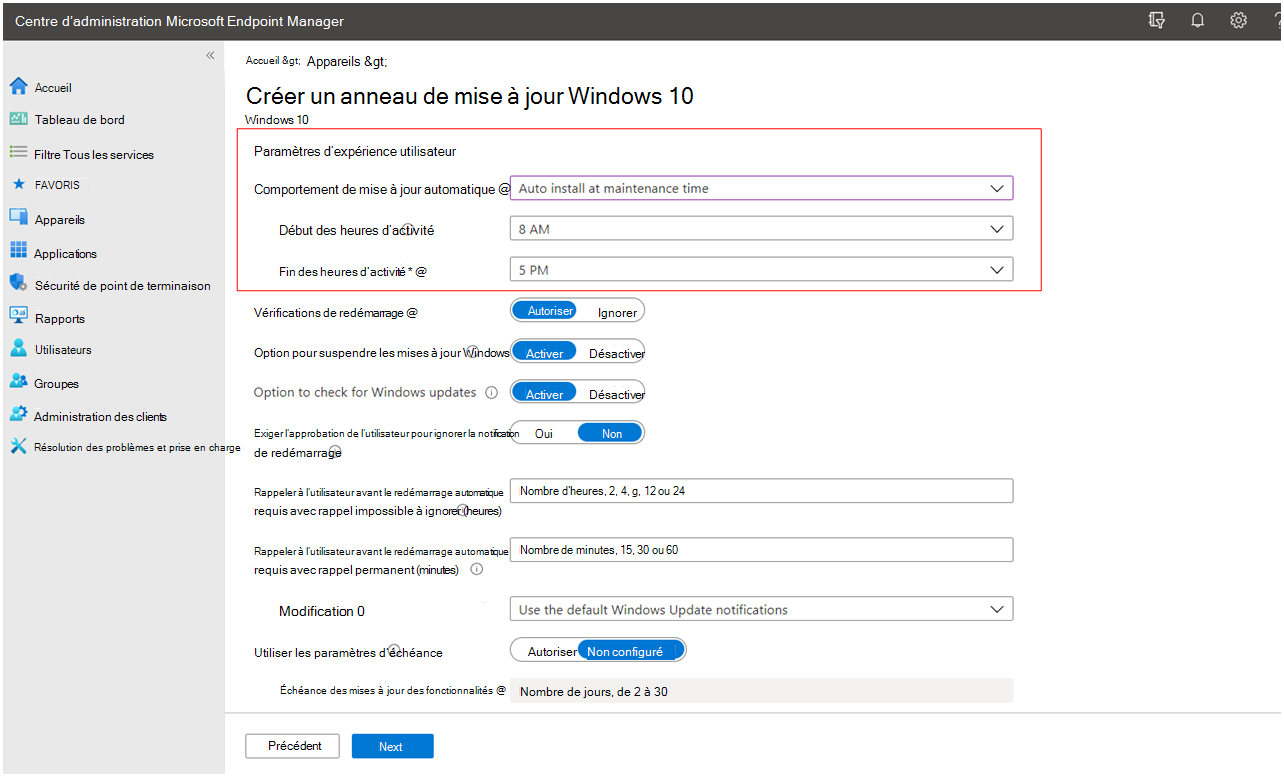The image size is (1284, 776).
Task: Open notifications bell in top bar
Action: pos(1197,20)
